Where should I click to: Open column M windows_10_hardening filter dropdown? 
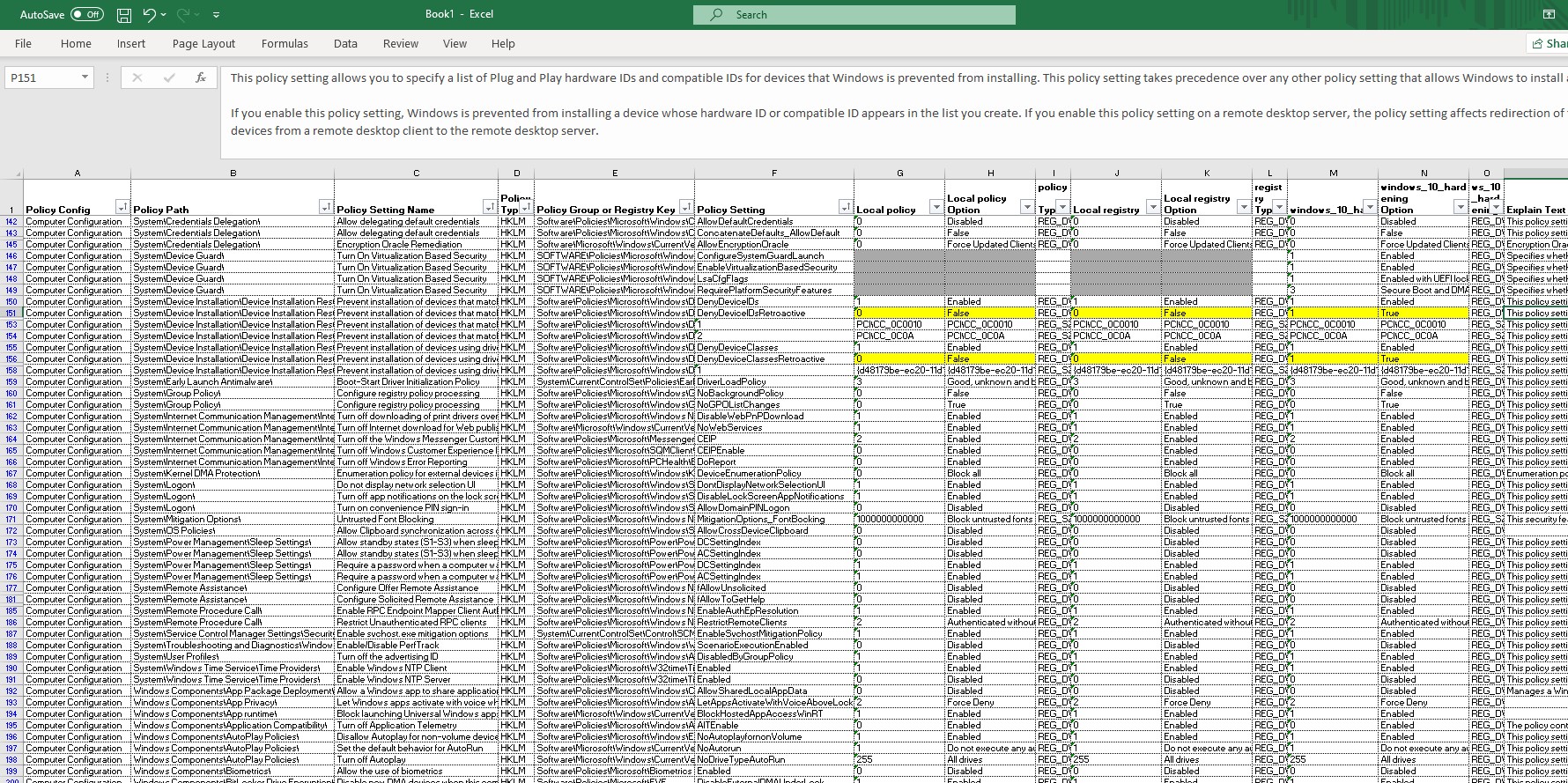(1369, 207)
